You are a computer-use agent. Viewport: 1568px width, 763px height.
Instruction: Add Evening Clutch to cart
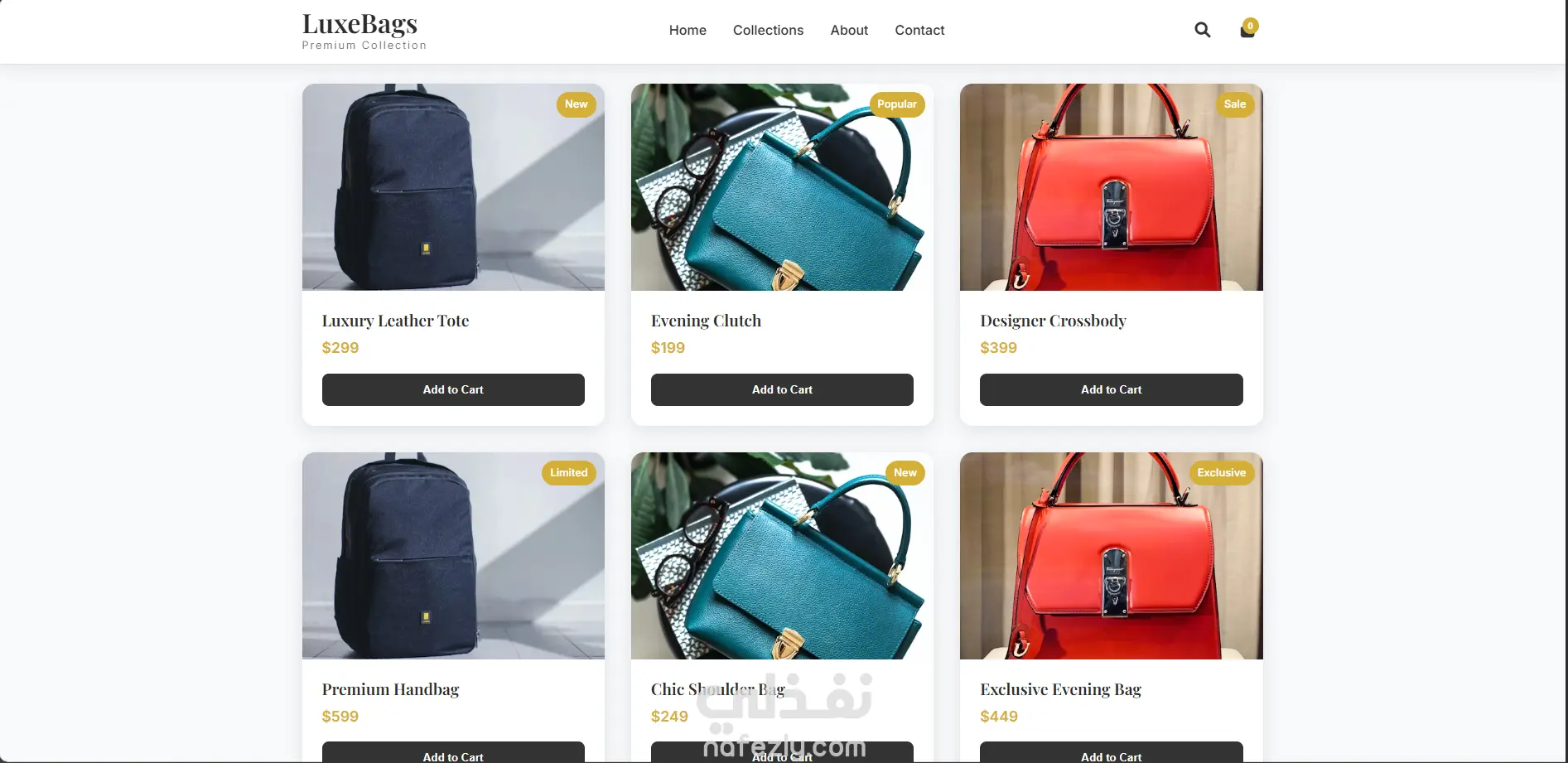click(782, 389)
